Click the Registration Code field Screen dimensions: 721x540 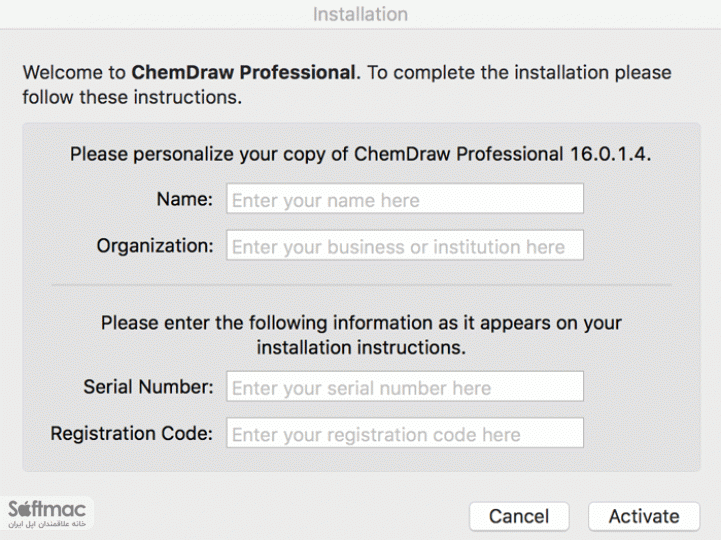coord(405,433)
